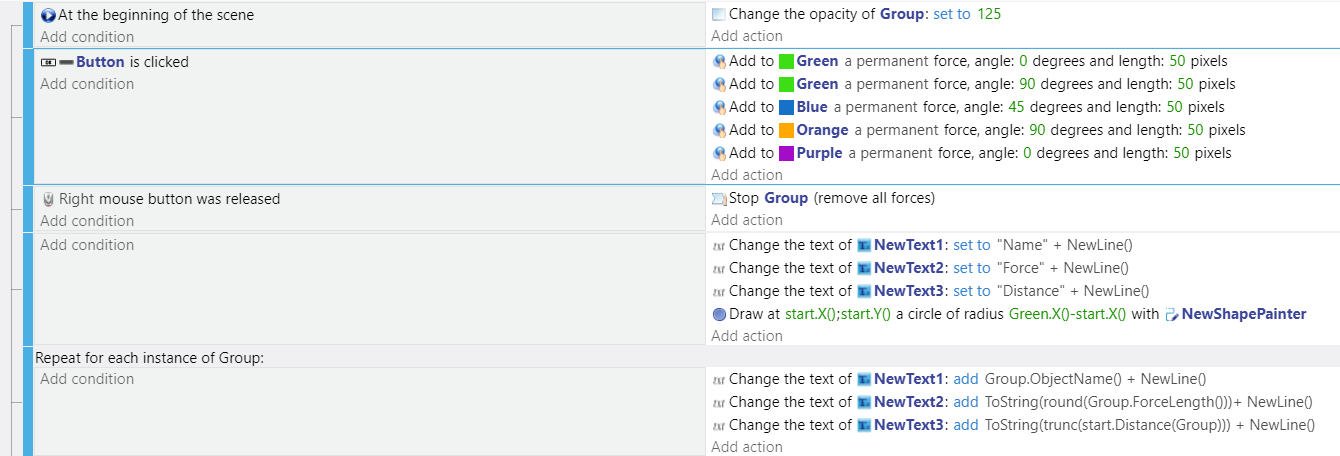Viewport: 1340px width, 456px height.
Task: Select the Blue object icon in force action
Action: pyautogui.click(x=786, y=107)
